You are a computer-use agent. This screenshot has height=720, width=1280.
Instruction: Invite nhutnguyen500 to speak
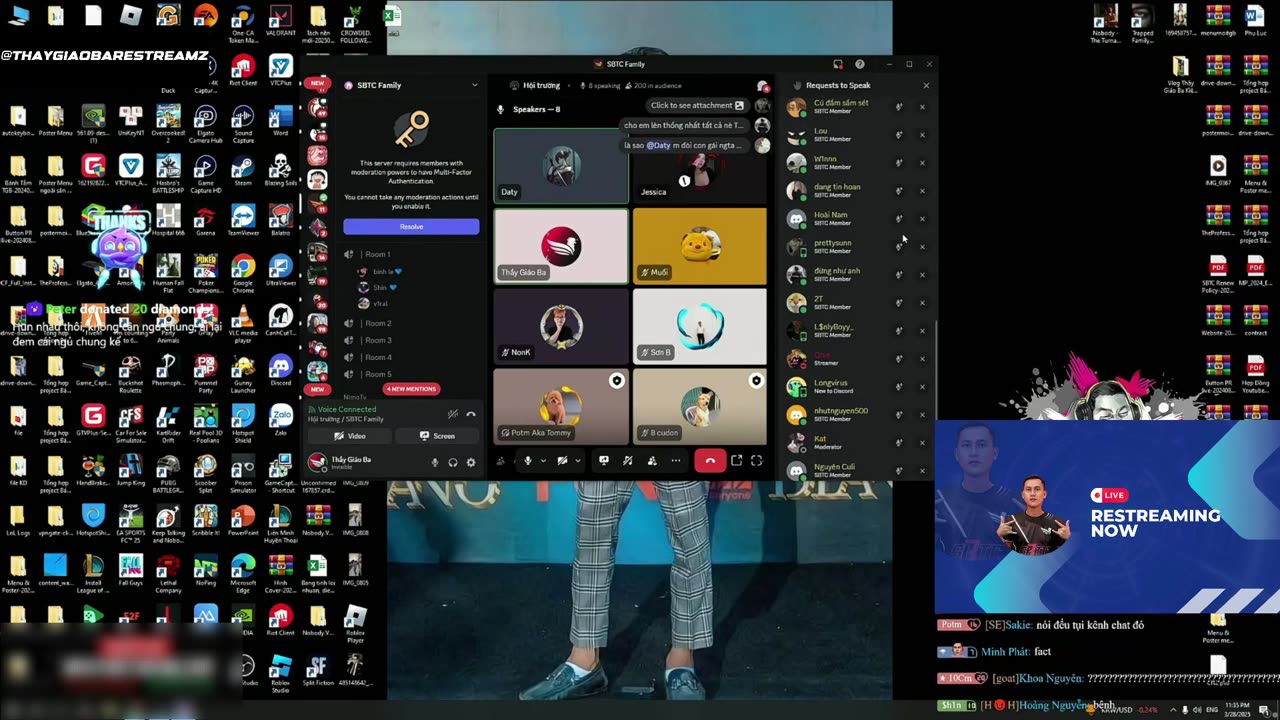[899, 415]
